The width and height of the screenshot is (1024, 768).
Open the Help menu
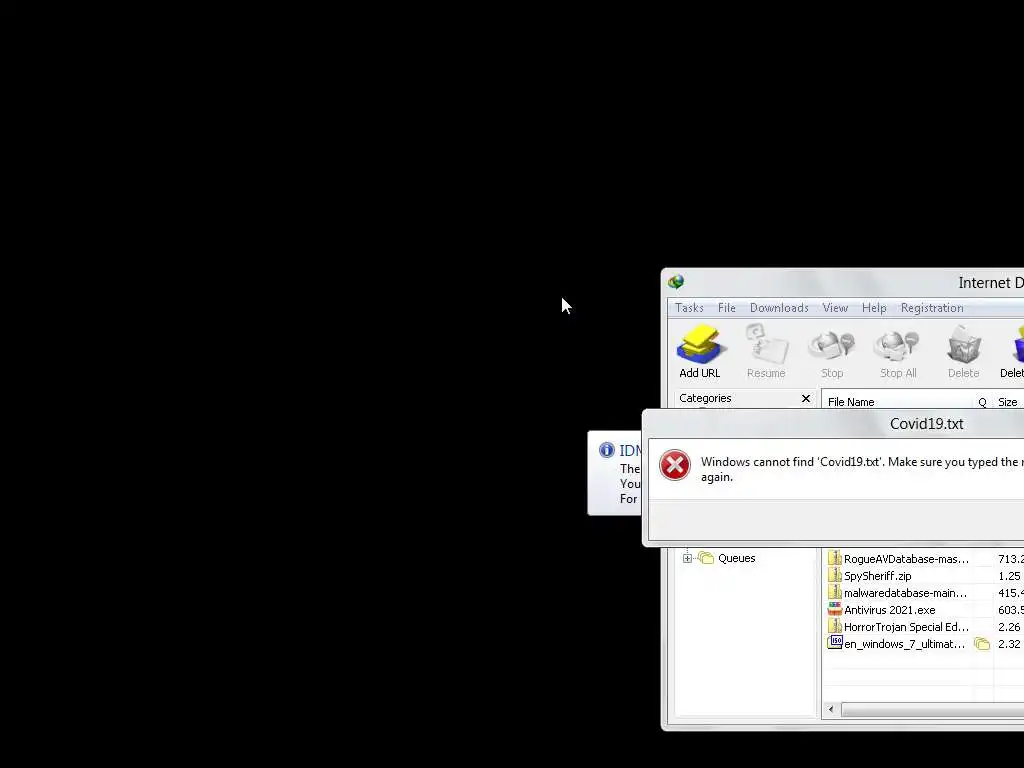coord(874,308)
